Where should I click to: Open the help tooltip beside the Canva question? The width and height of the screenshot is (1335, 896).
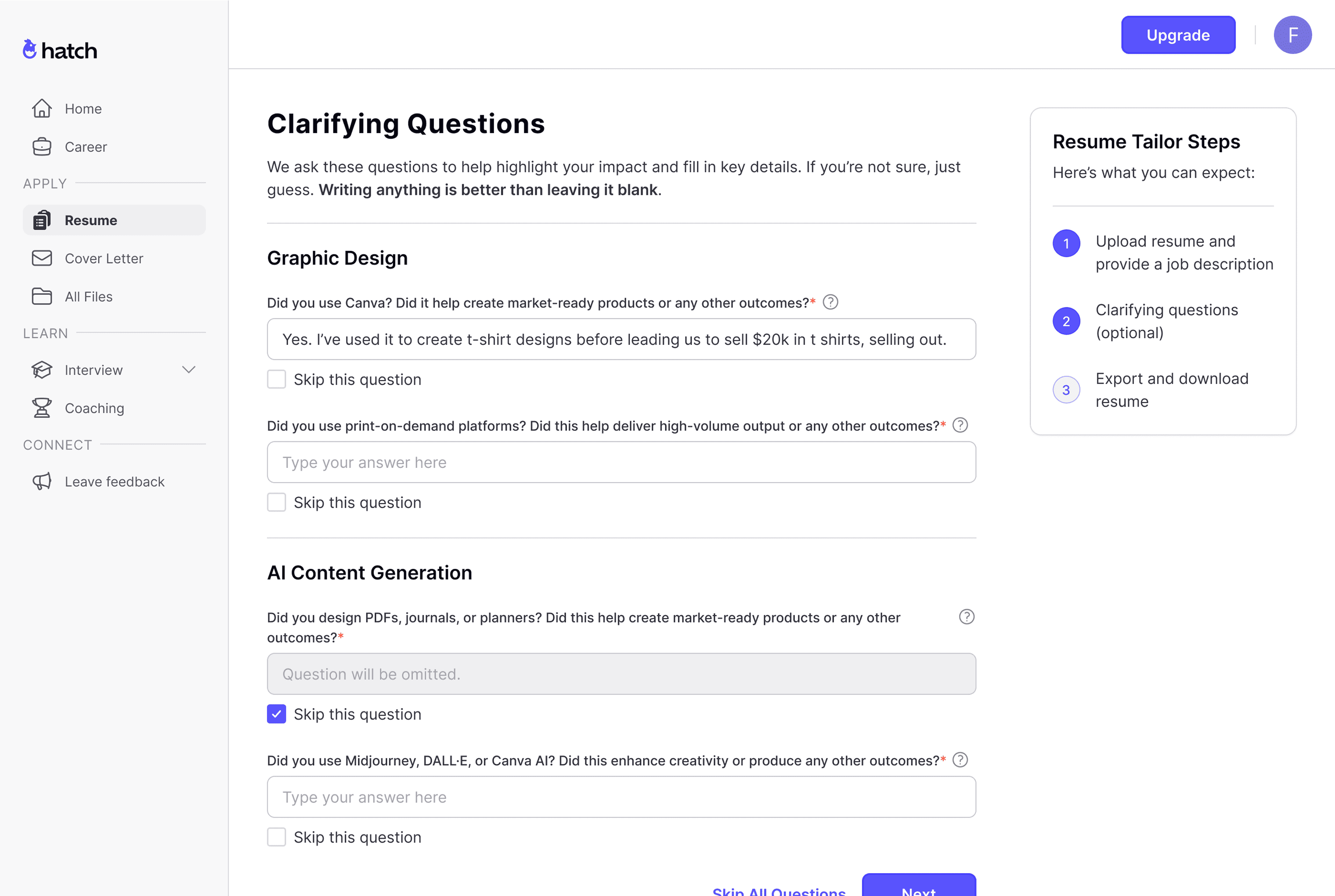tap(830, 302)
